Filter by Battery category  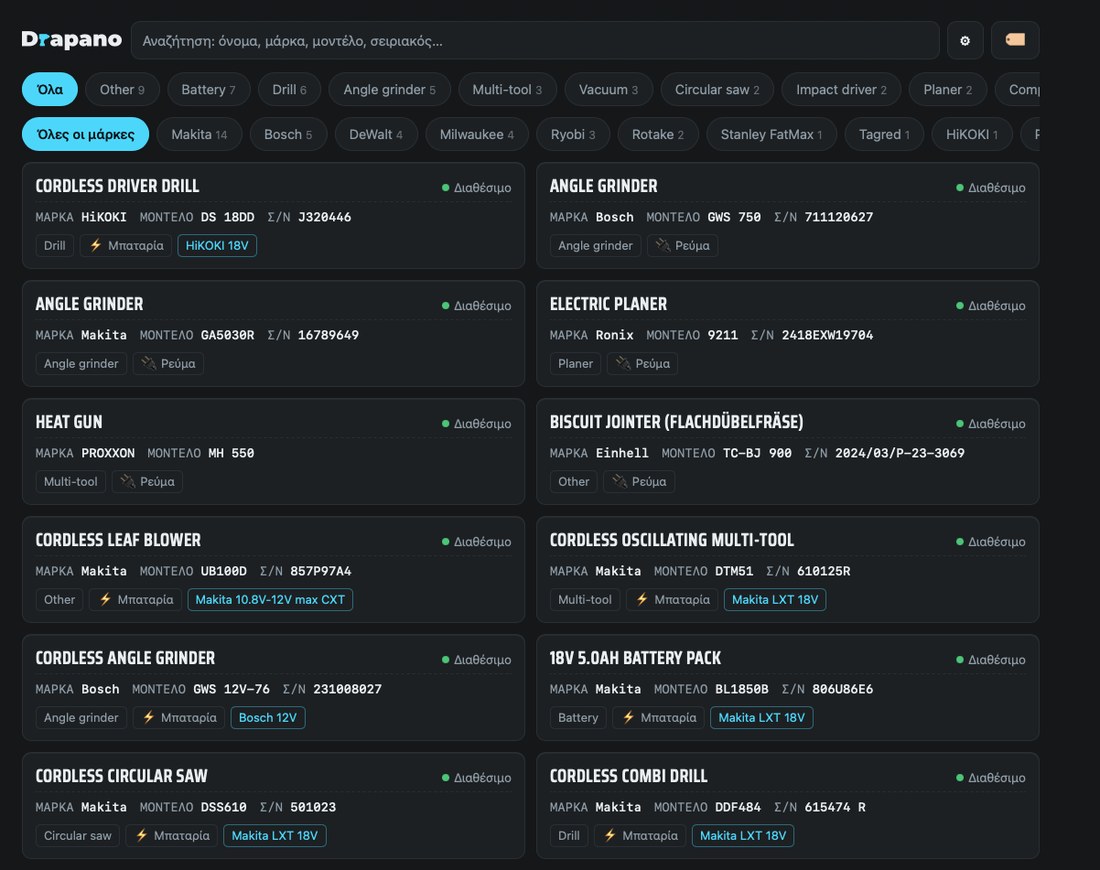coord(208,89)
